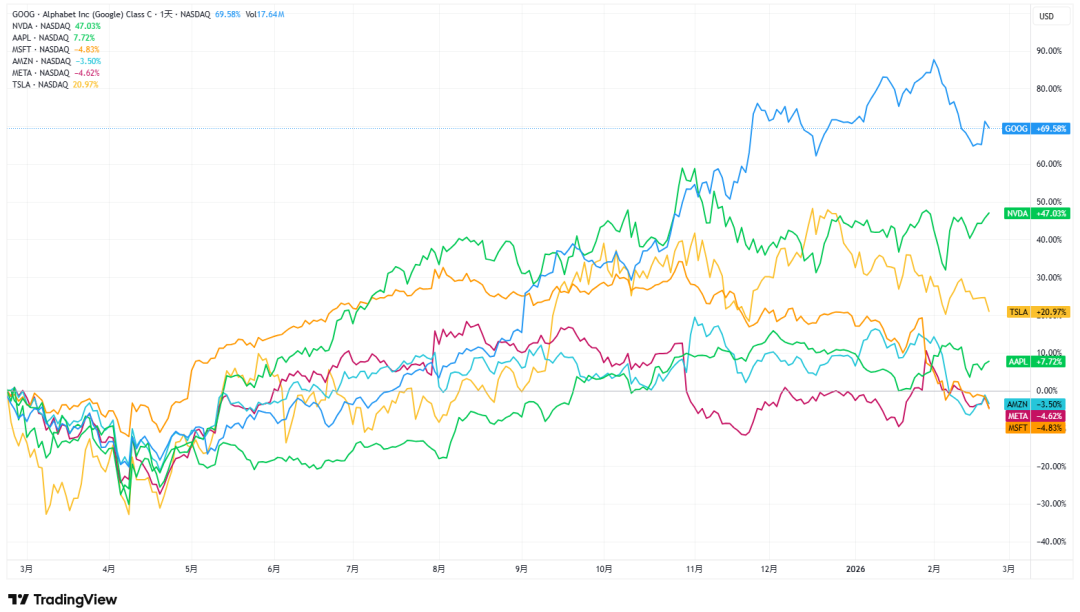
Task: Select the NVDA NASDAQ legend entry
Action: coord(42,26)
